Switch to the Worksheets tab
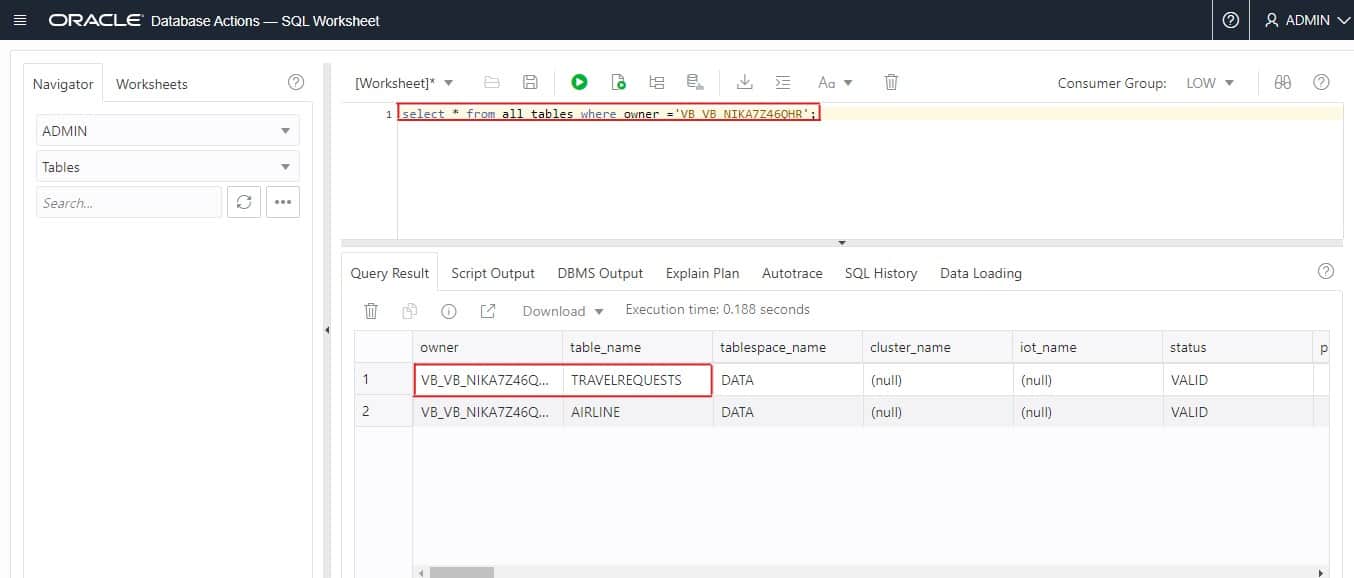The height and width of the screenshot is (578, 1354). (152, 84)
